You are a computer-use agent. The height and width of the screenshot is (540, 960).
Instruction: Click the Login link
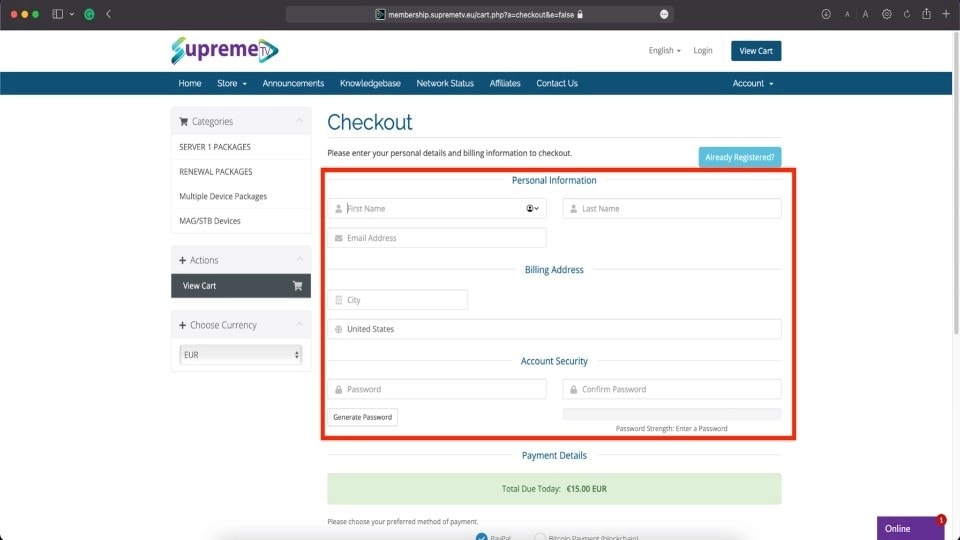[x=703, y=50]
